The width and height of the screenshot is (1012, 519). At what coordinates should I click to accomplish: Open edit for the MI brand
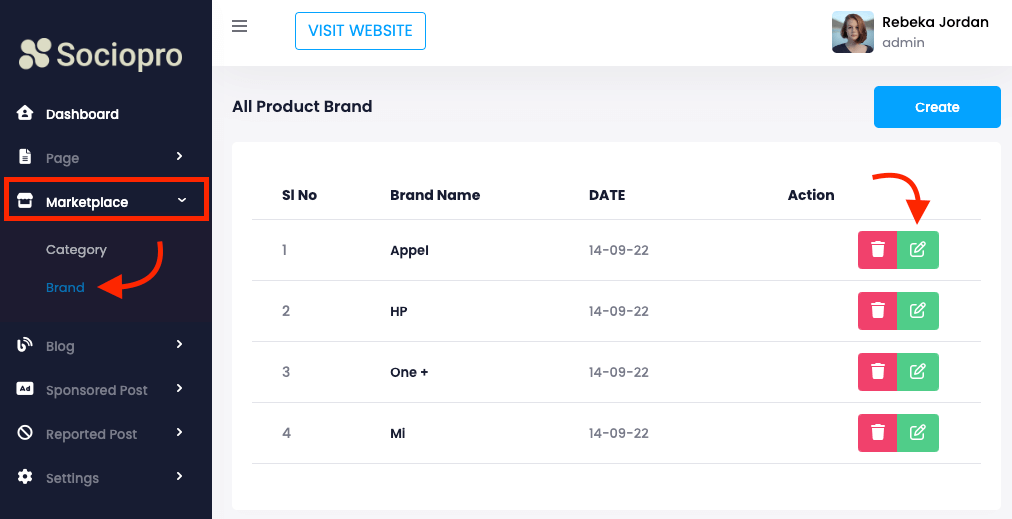point(918,433)
